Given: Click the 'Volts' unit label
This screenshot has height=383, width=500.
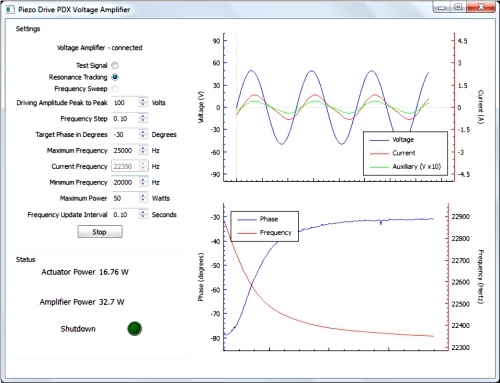Looking at the screenshot, I should pyautogui.click(x=159, y=103).
